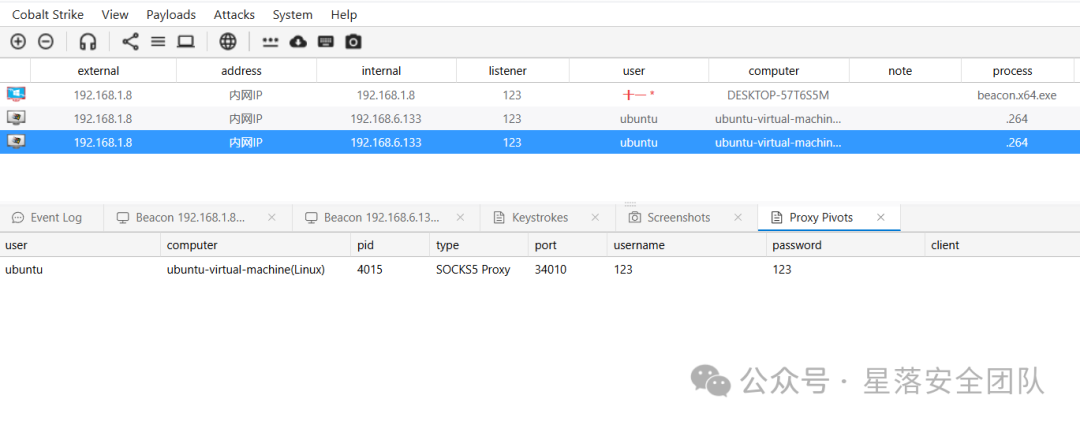The width and height of the screenshot is (1080, 425).
Task: Sort proxy pivots by pid column header
Action: [391, 245]
